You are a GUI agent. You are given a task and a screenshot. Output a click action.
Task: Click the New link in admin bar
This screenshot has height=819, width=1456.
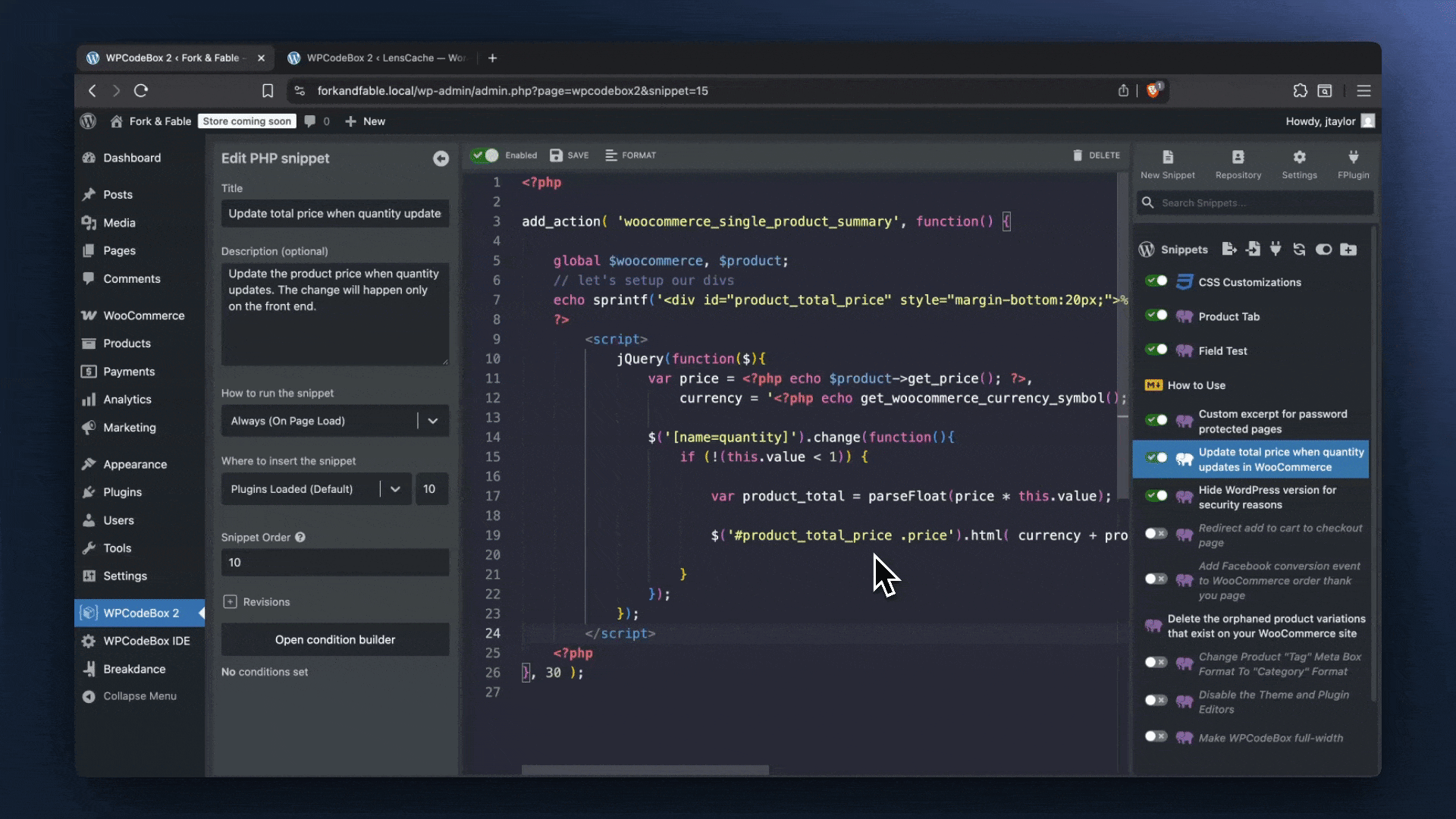tap(365, 121)
